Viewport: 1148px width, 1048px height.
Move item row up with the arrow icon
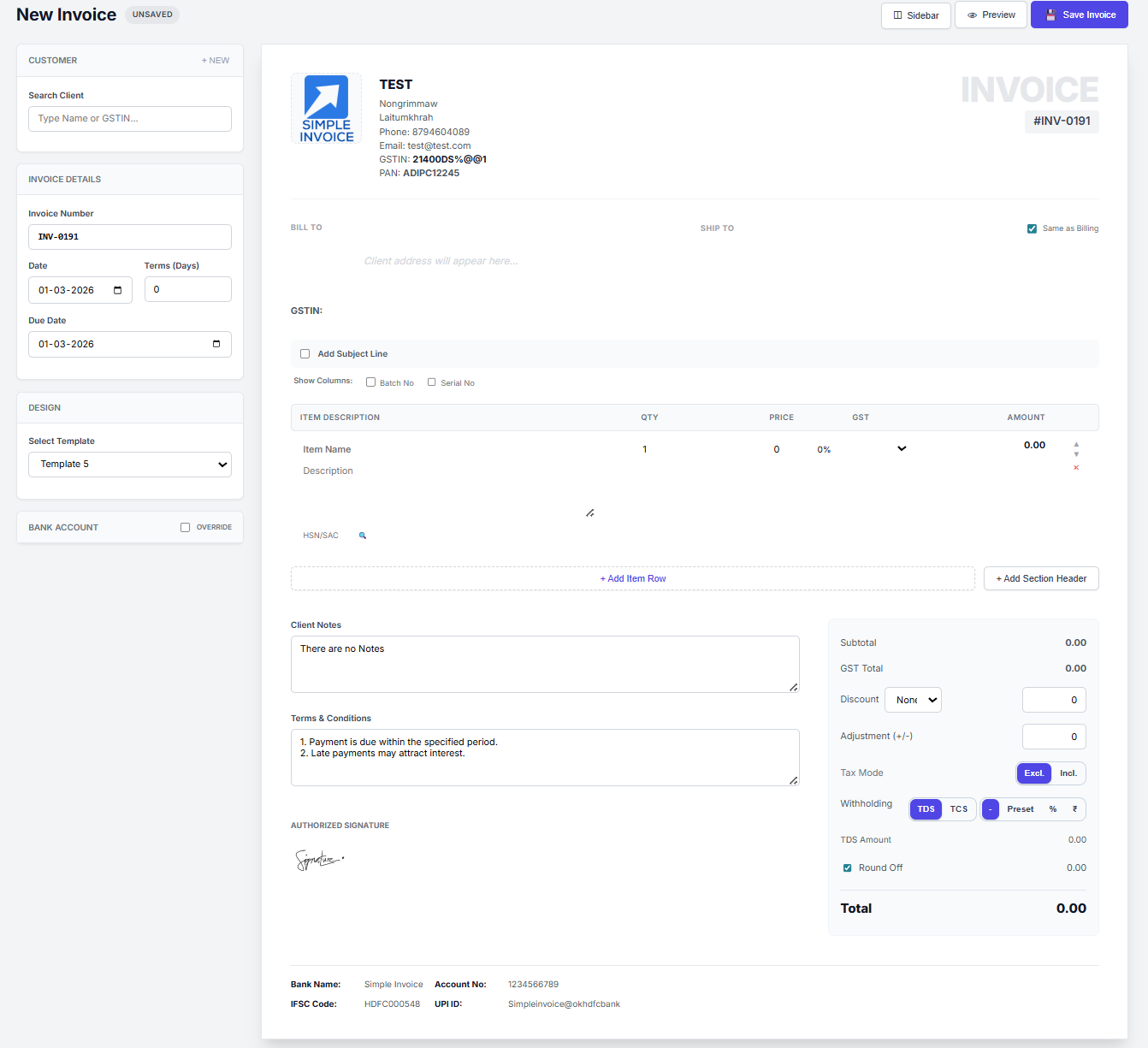1076,443
